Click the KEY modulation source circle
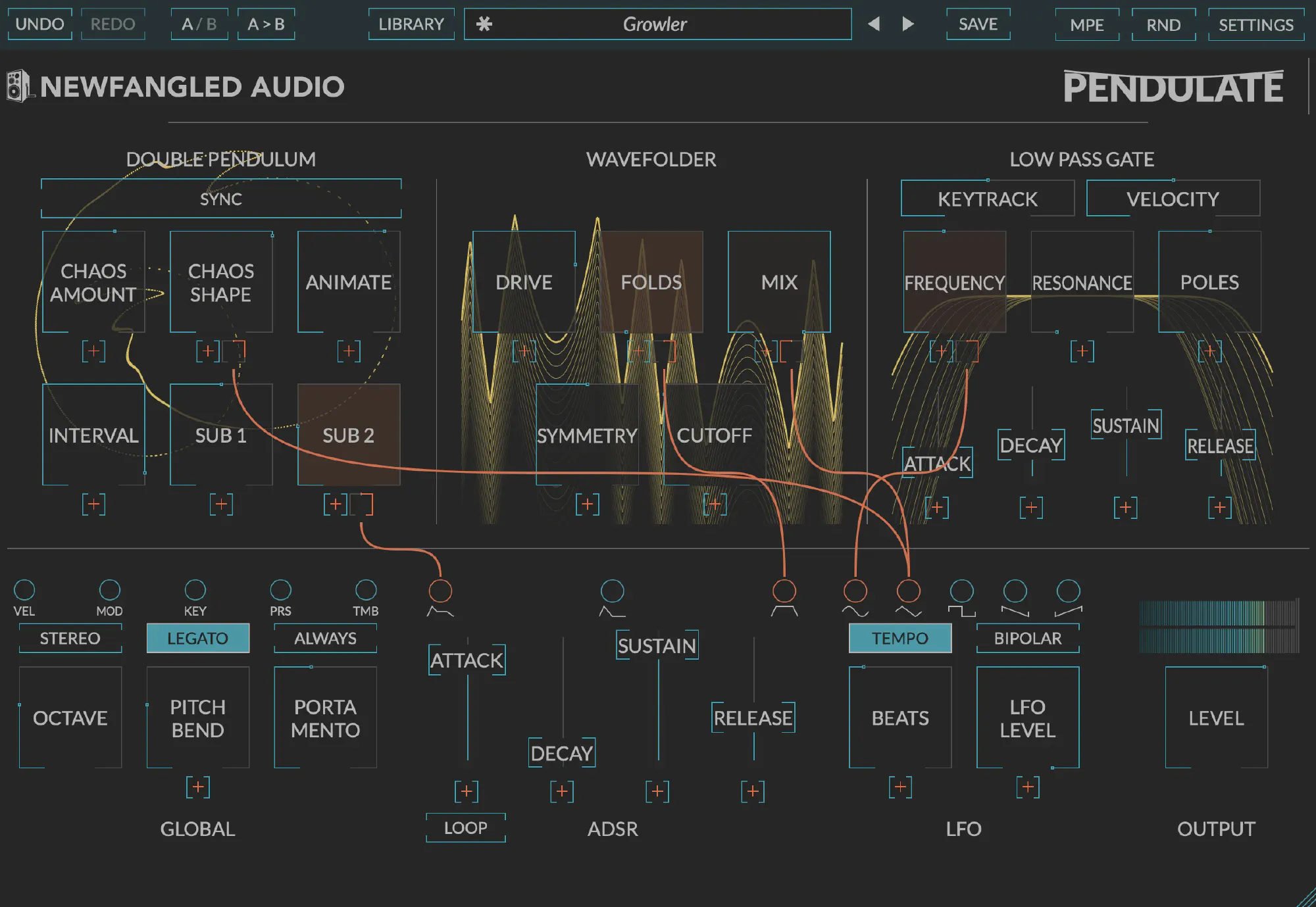Screen dimensions: 1316x907 tap(195, 590)
